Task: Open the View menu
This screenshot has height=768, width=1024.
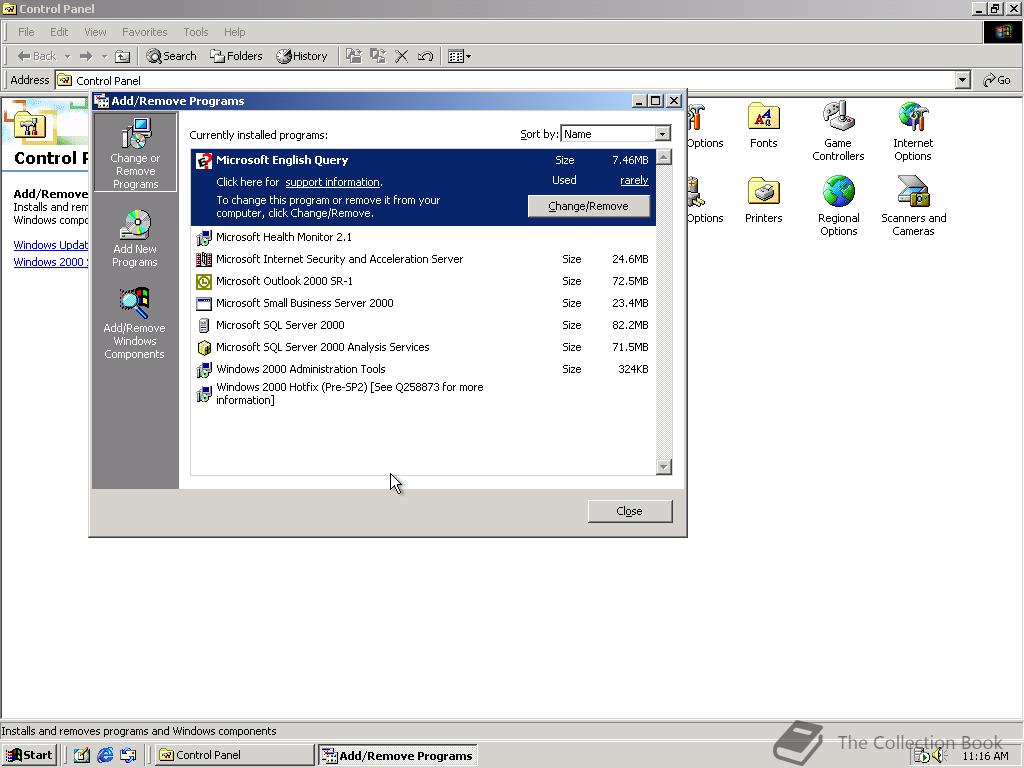Action: pyautogui.click(x=95, y=32)
